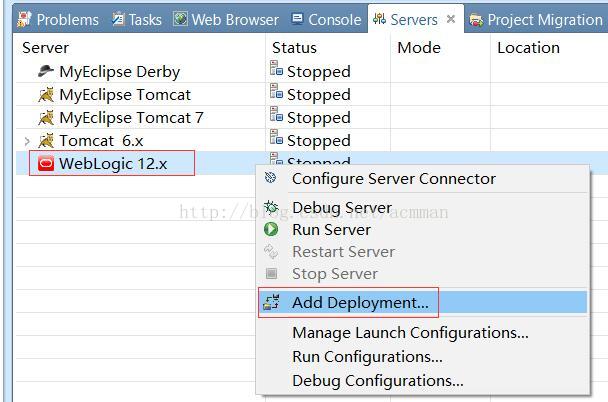Close the Servers tab
Screen dimensions: 608x402
pyautogui.click(x=451, y=19)
